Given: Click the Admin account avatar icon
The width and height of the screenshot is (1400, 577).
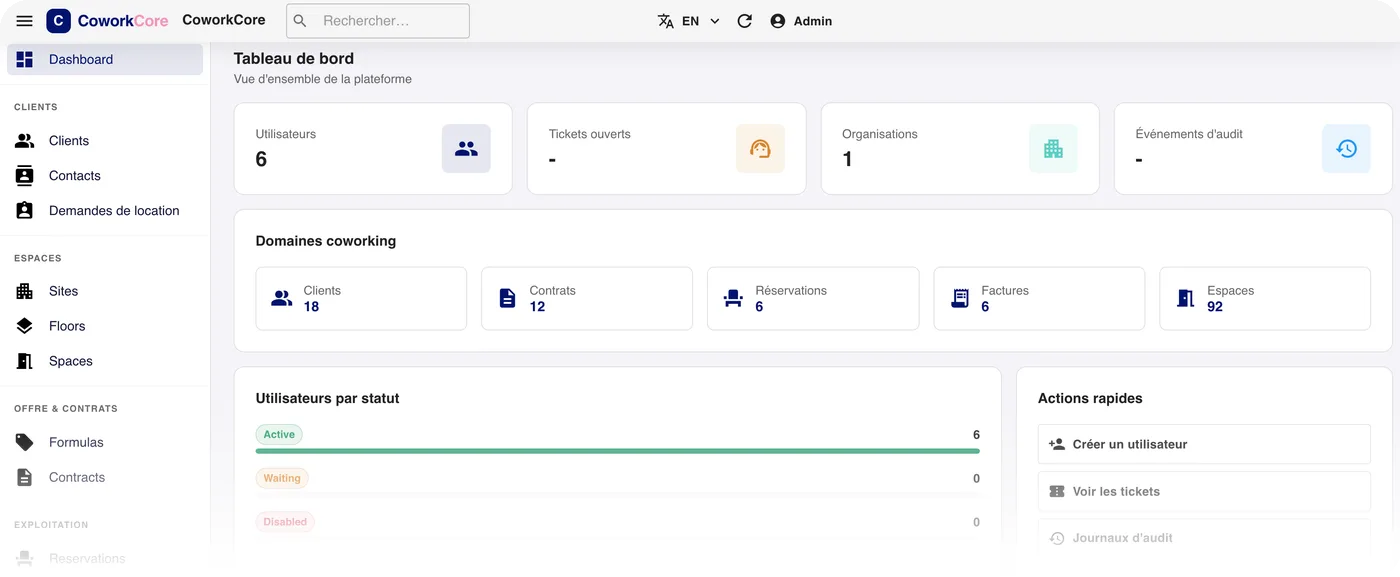Looking at the screenshot, I should (x=778, y=21).
